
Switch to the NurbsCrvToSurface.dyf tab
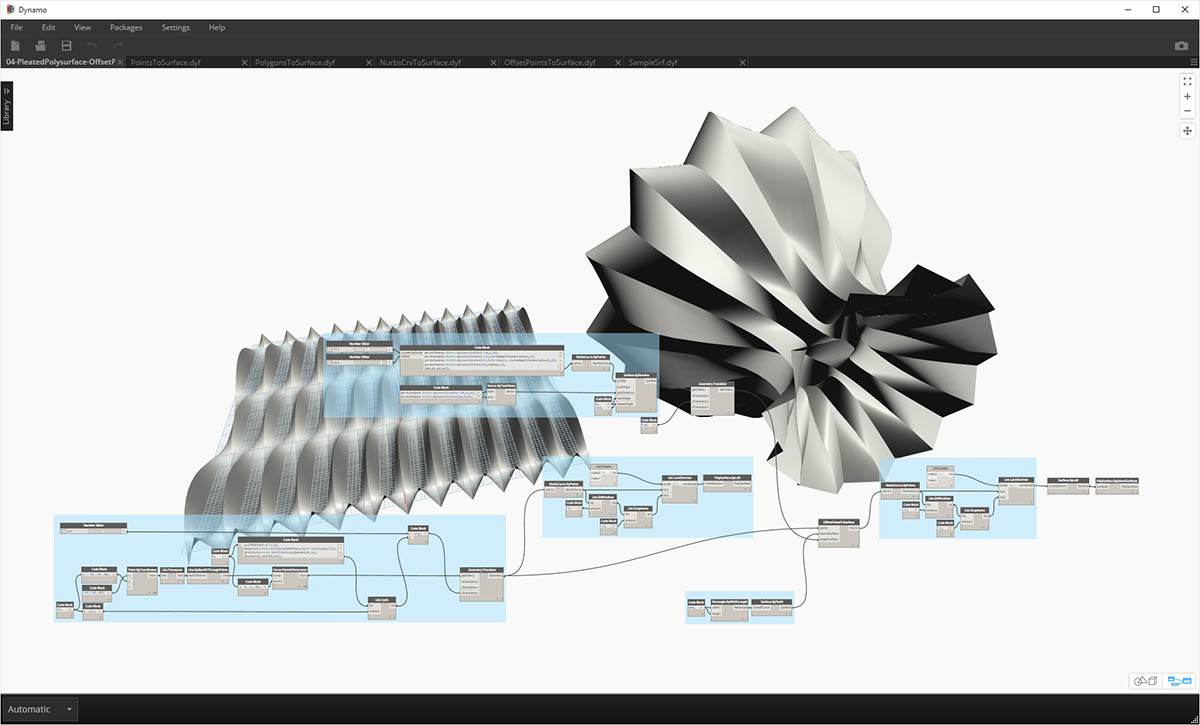[x=420, y=62]
